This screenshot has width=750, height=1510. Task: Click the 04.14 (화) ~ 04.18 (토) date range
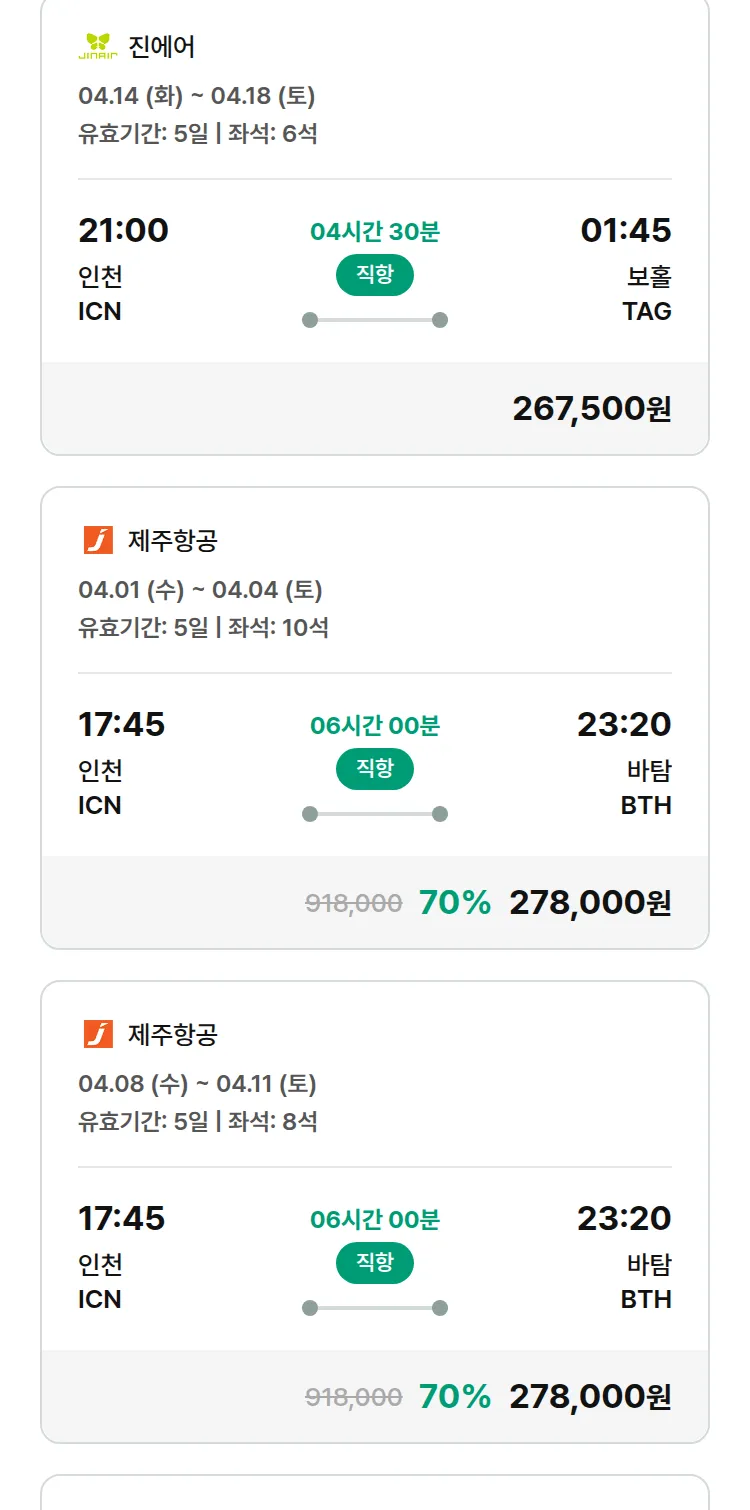coord(197,96)
